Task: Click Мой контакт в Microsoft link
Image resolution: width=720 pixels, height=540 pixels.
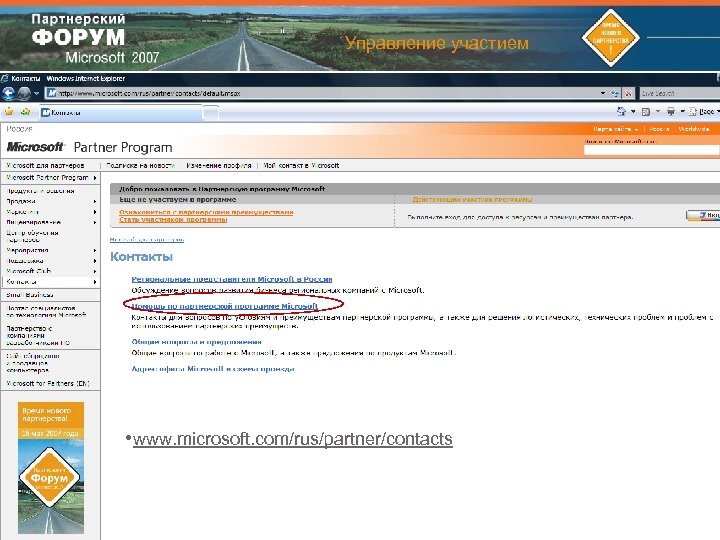Action: 301,165
